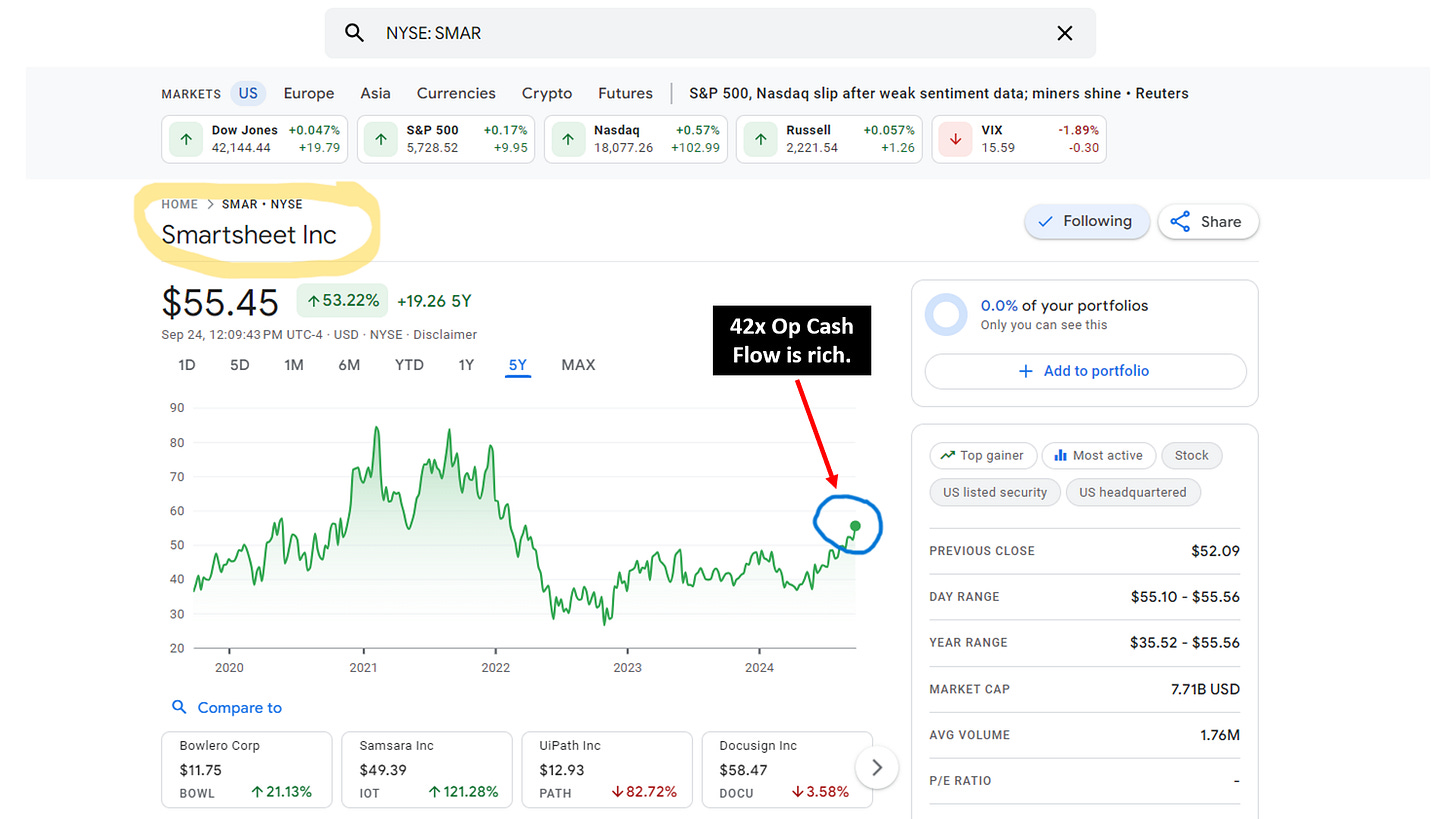The height and width of the screenshot is (819, 1456).
Task: Click the Top gainer chip
Action: (982, 456)
